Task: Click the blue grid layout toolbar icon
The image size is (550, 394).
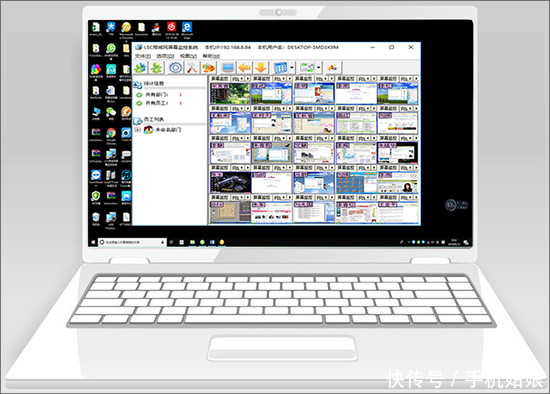Action: point(280,67)
